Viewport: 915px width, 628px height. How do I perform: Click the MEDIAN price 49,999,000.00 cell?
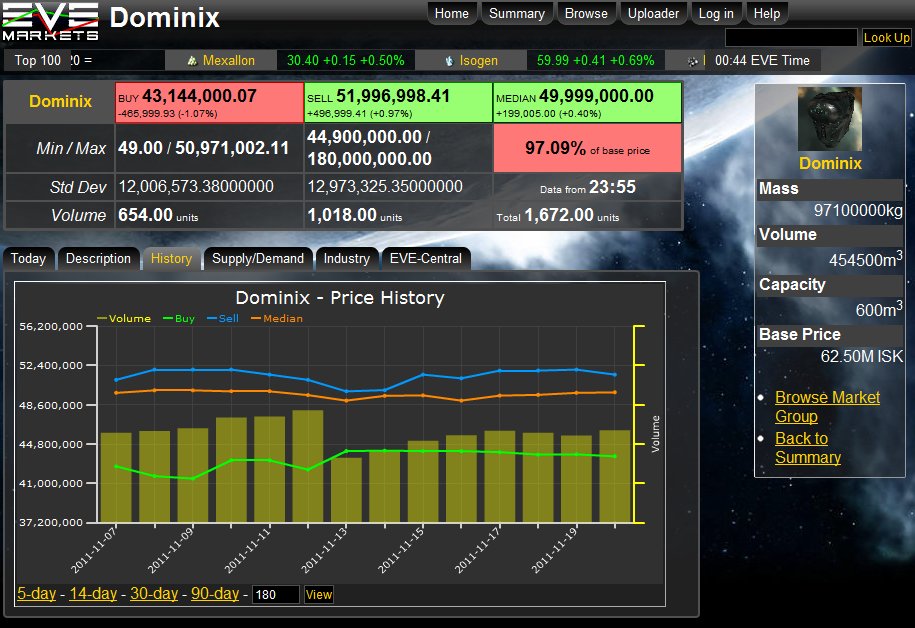pos(587,103)
